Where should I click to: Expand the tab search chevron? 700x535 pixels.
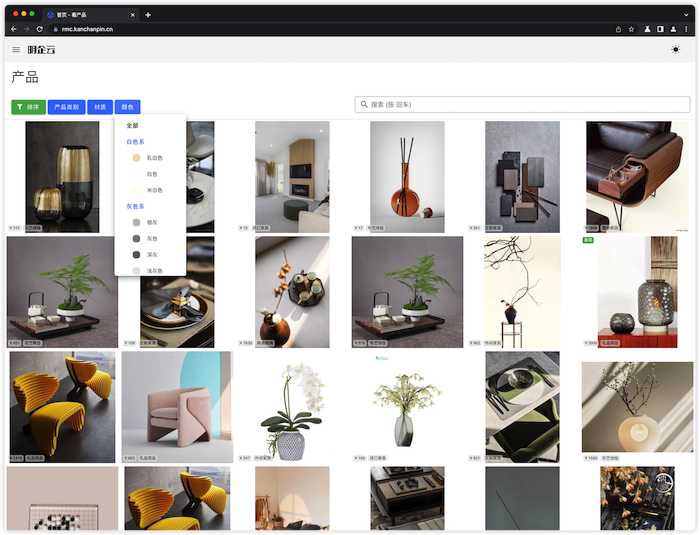click(x=686, y=15)
